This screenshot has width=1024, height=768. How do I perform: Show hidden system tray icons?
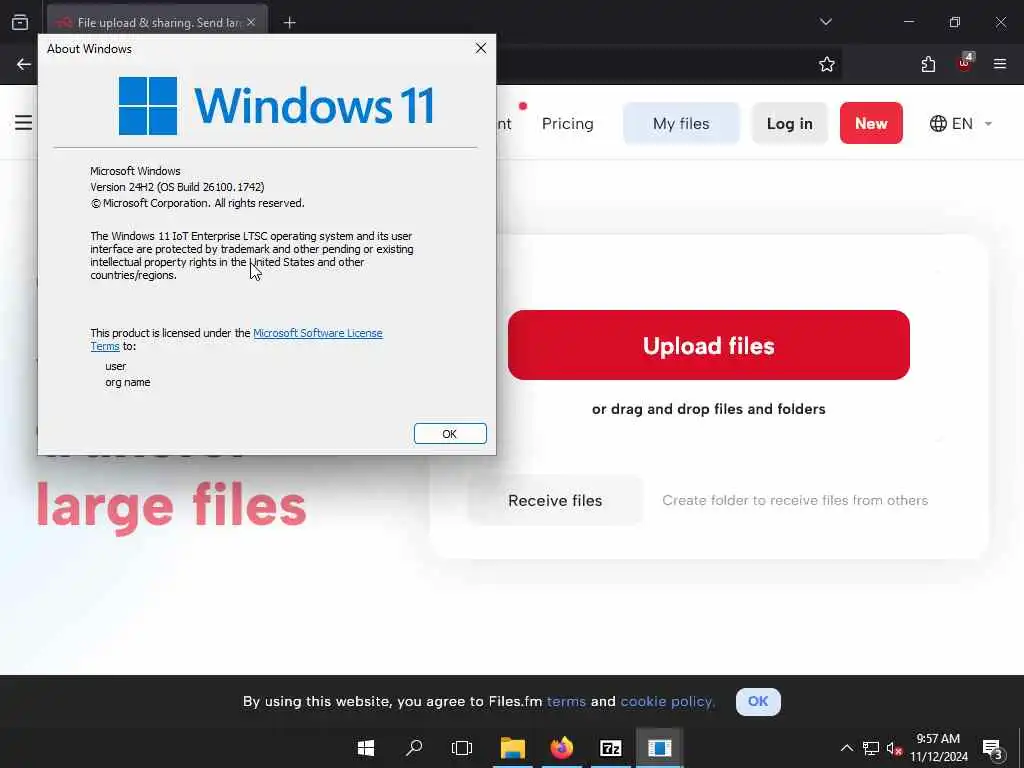(x=846, y=748)
